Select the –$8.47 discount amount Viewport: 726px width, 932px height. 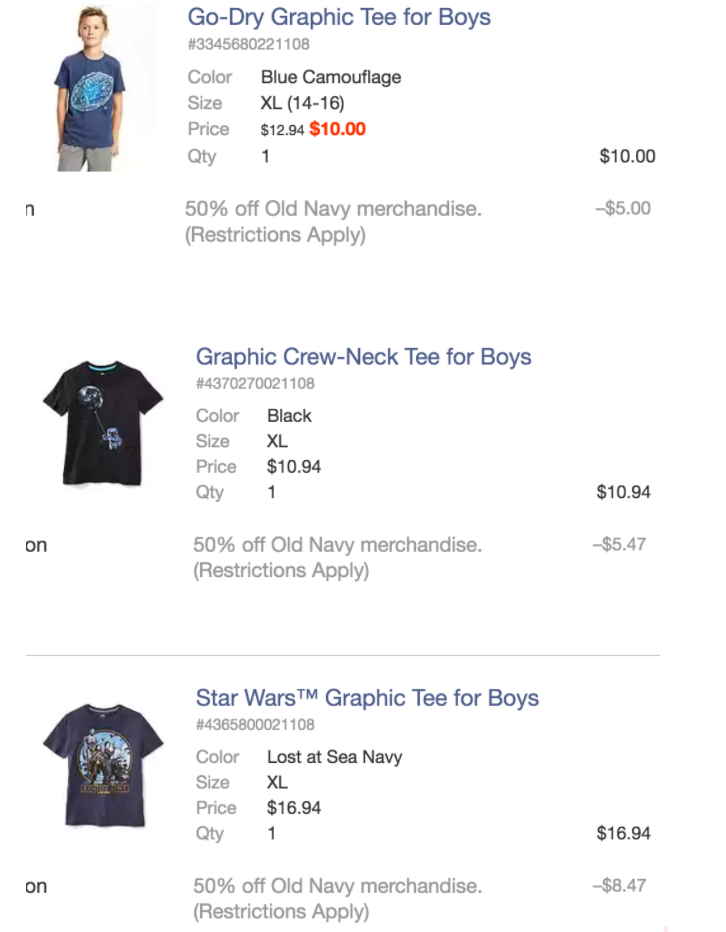pyautogui.click(x=619, y=886)
